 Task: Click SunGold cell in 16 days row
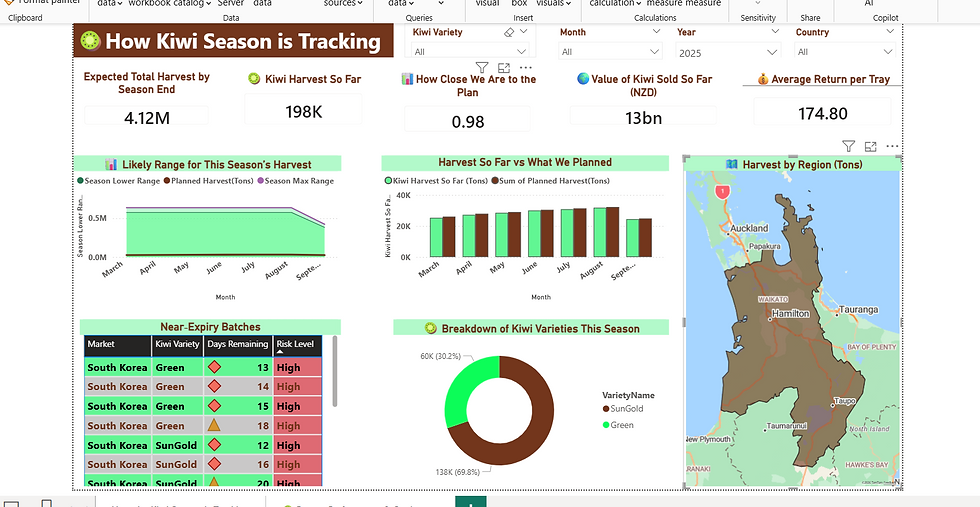(176, 464)
